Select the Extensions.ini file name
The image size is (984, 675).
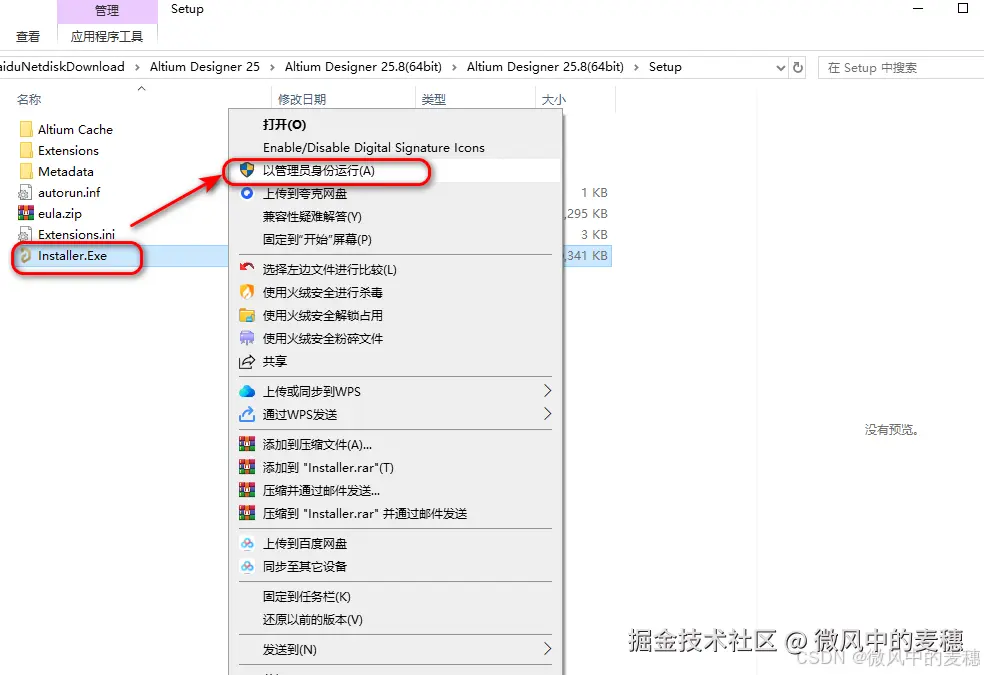pyautogui.click(x=77, y=235)
